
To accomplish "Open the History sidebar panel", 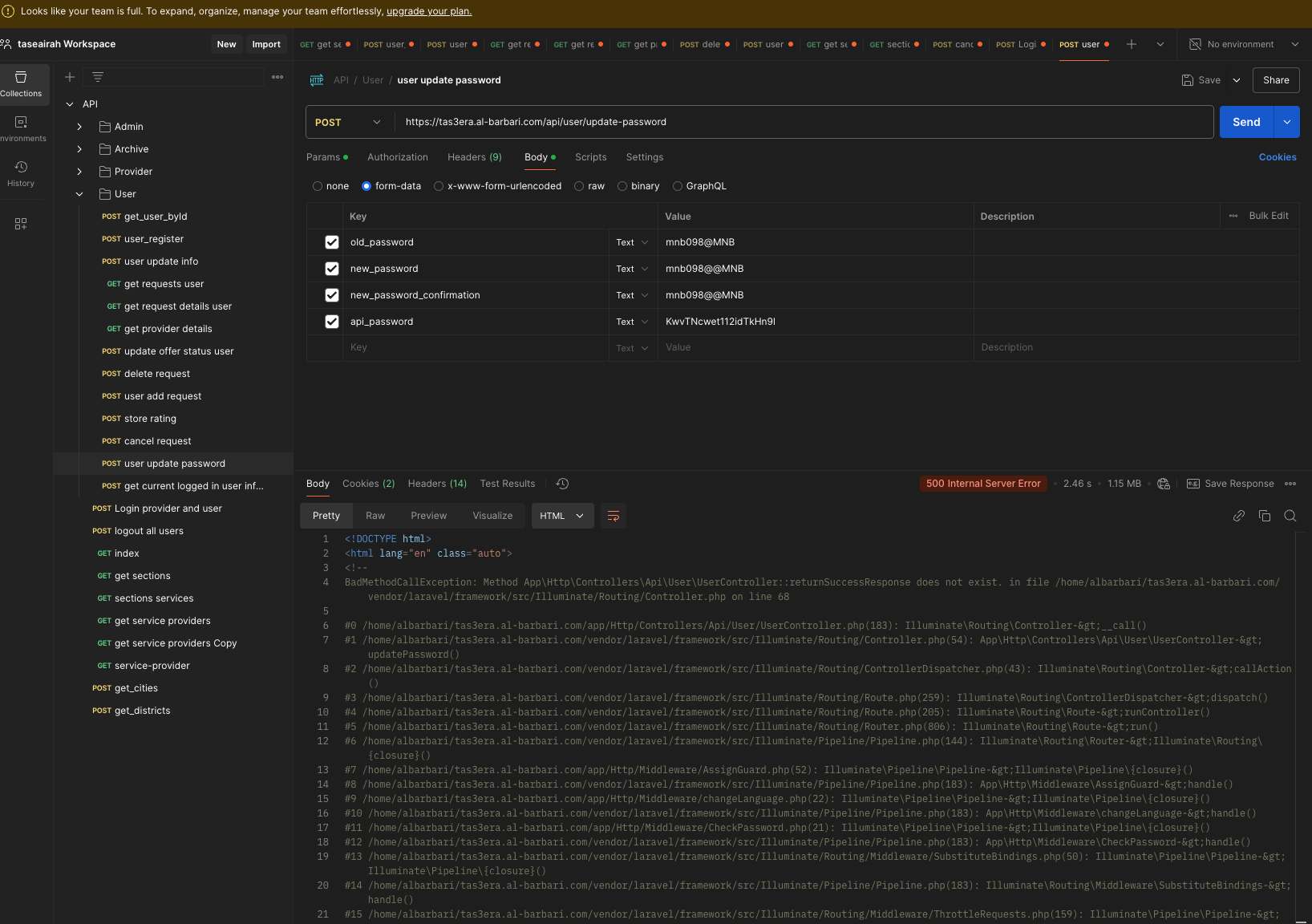I will (x=21, y=174).
